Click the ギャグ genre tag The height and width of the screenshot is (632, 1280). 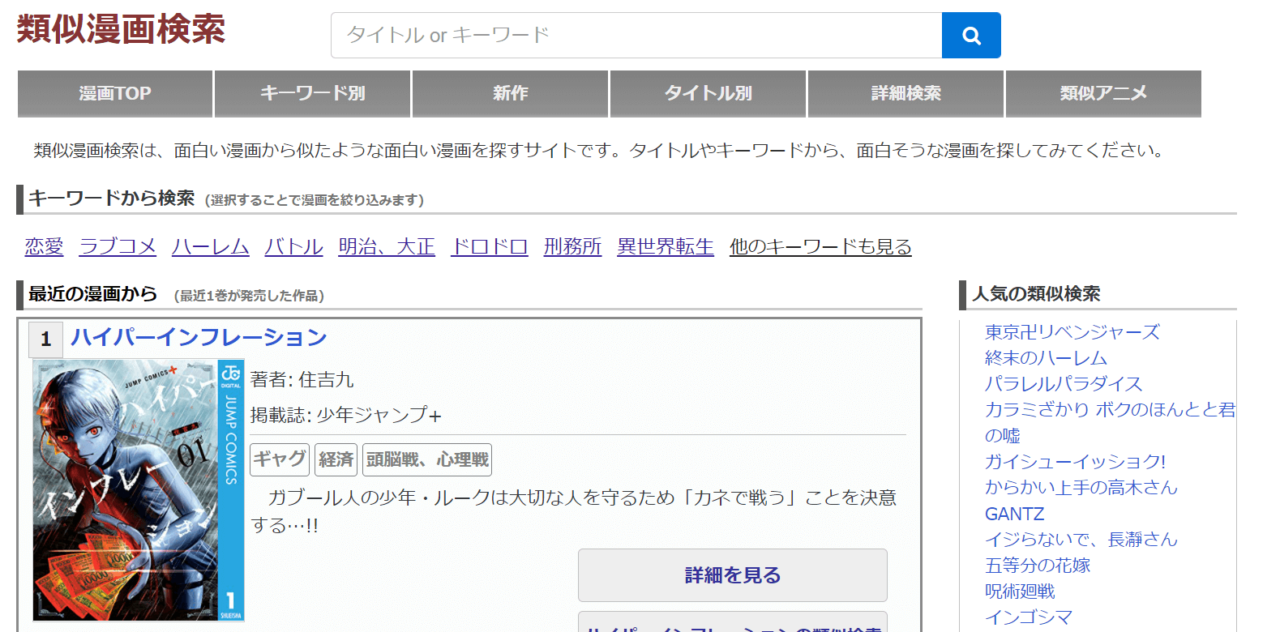coord(279,460)
